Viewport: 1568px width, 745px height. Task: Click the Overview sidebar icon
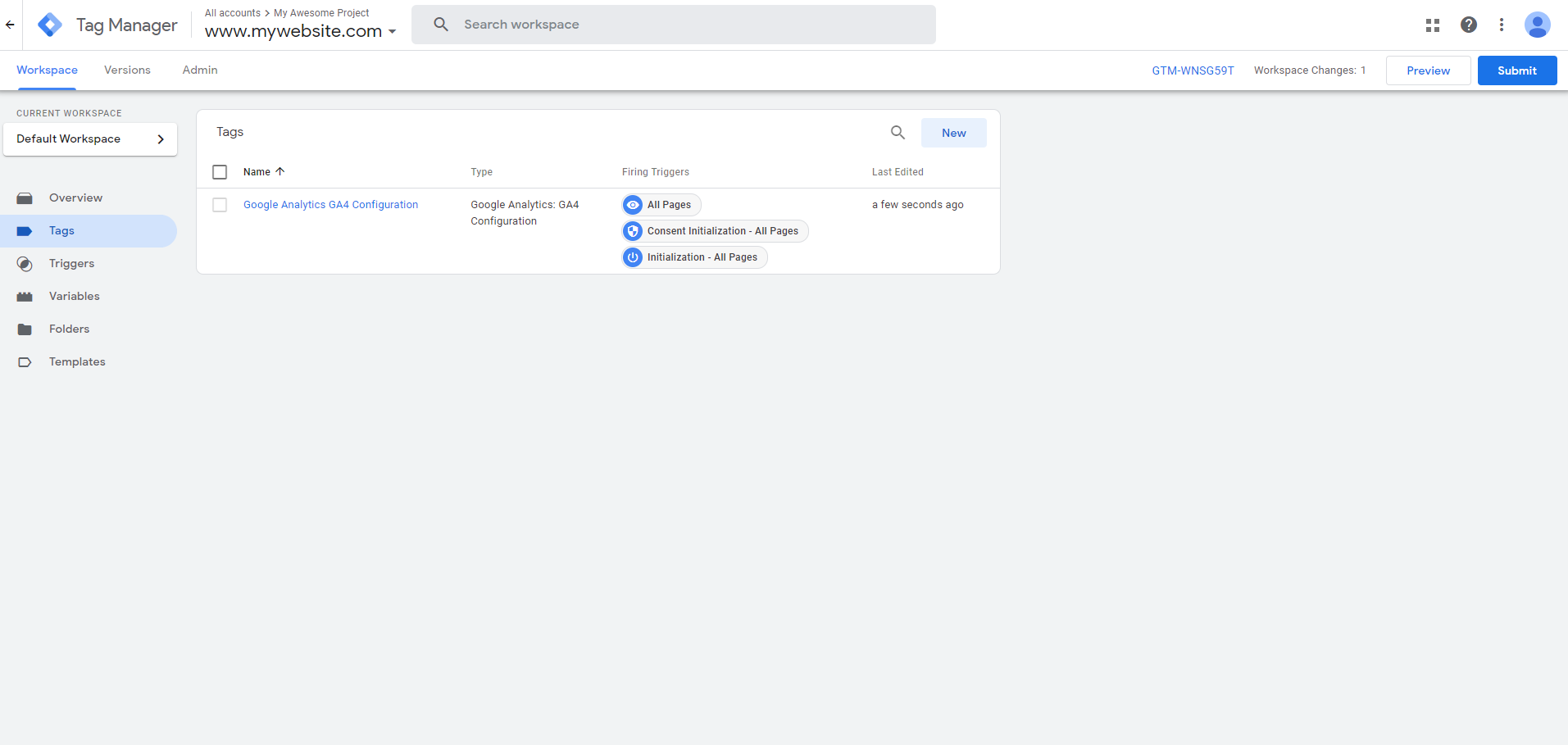click(x=25, y=198)
